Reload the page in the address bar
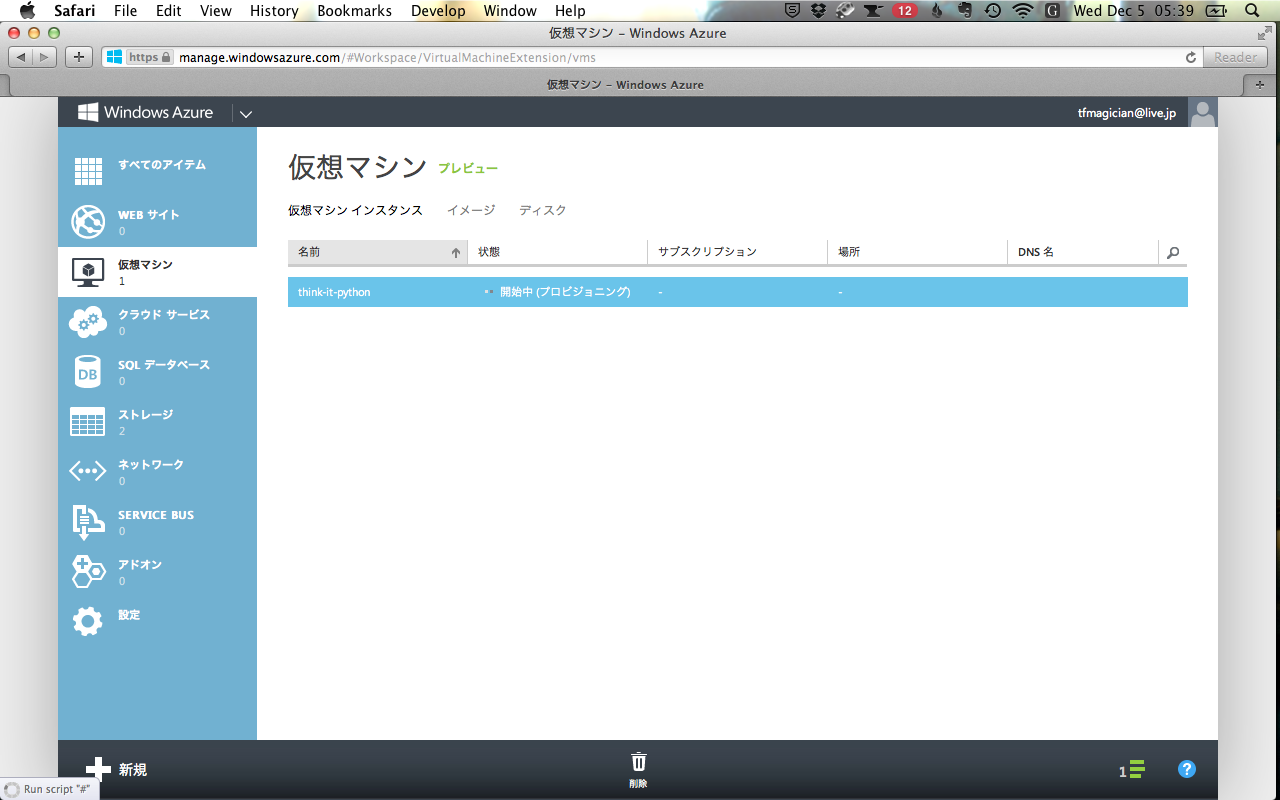 1190,58
